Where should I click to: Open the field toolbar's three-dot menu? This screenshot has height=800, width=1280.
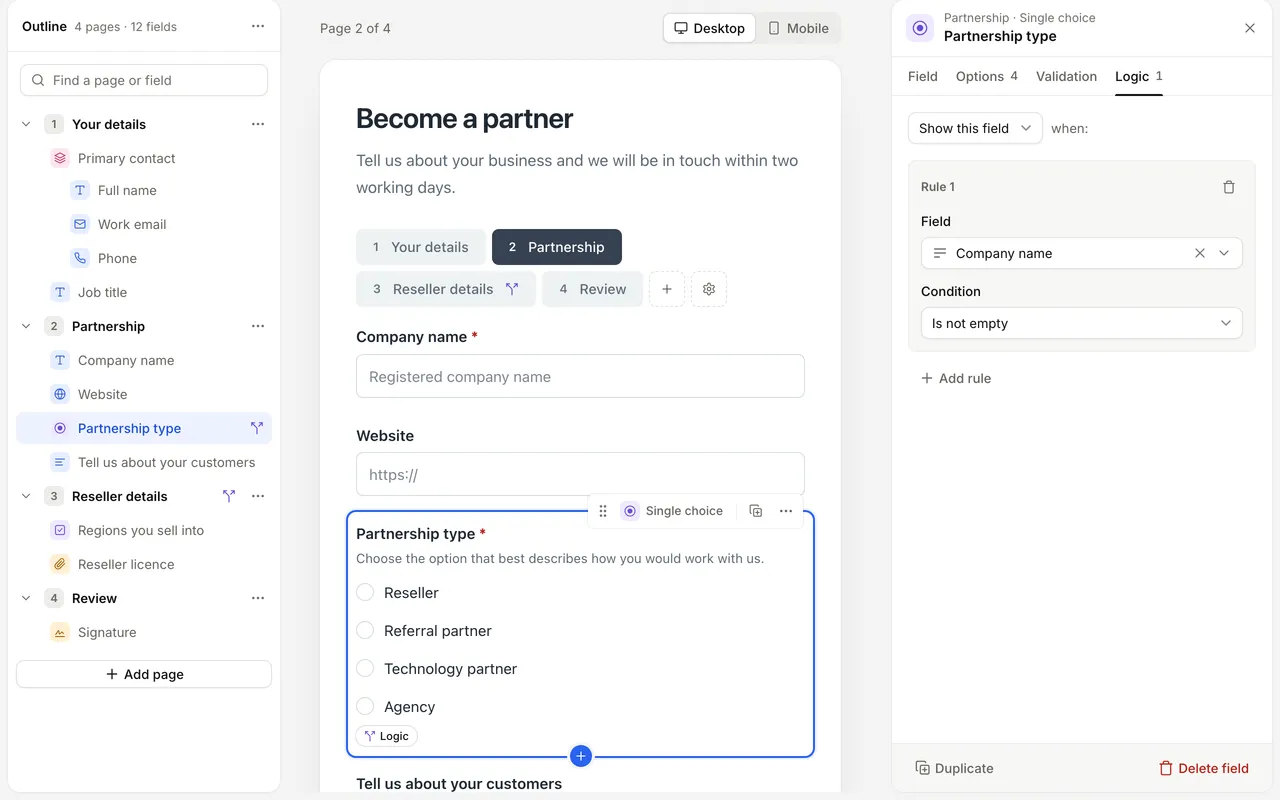(x=786, y=511)
